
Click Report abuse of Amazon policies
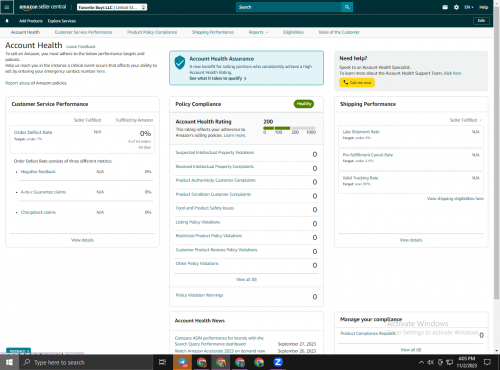point(17,83)
